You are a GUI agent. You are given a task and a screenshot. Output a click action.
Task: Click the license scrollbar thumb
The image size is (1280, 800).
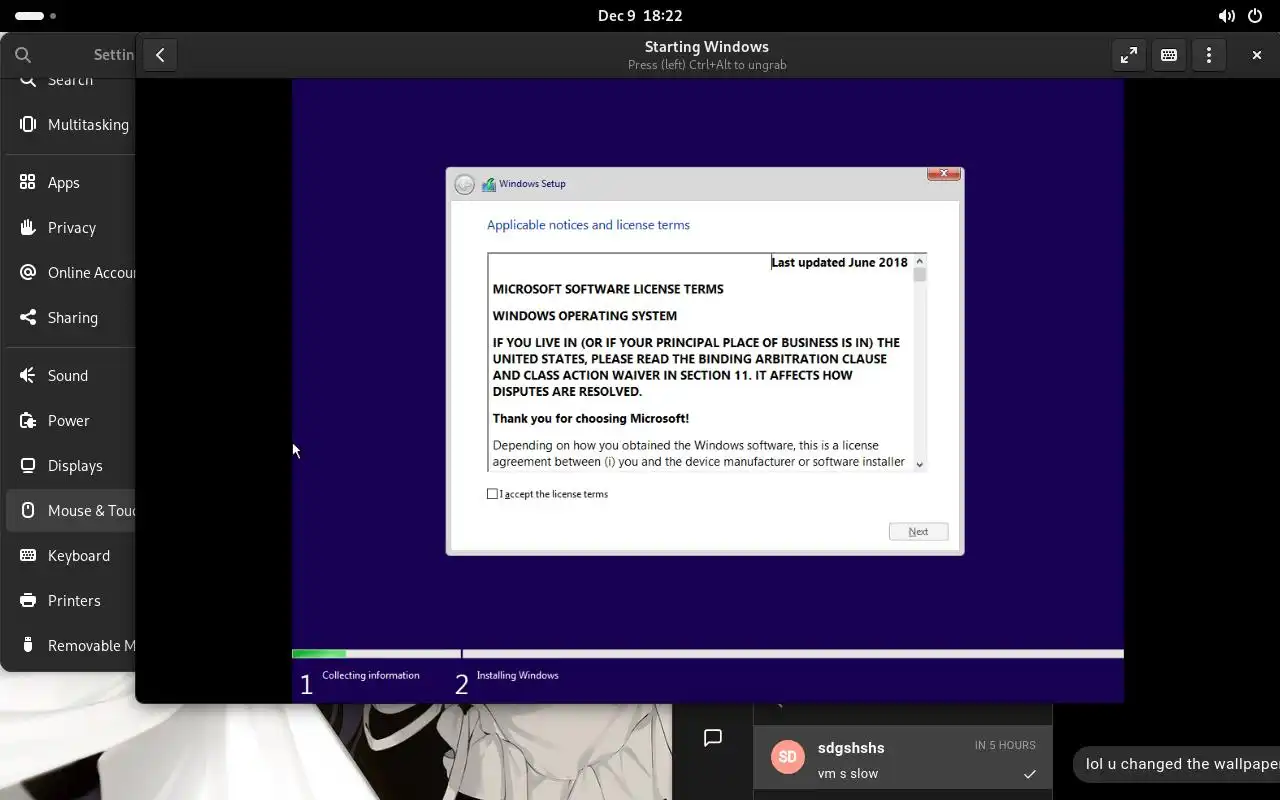pyautogui.click(x=920, y=275)
